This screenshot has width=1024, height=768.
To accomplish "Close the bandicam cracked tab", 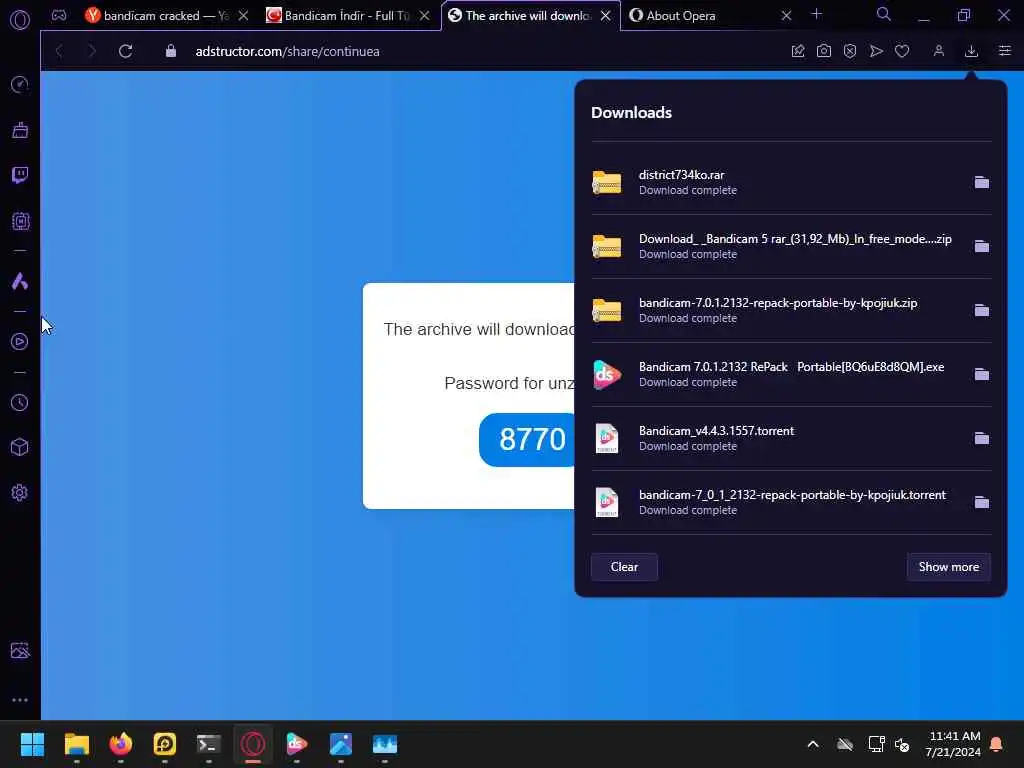I will tap(243, 16).
